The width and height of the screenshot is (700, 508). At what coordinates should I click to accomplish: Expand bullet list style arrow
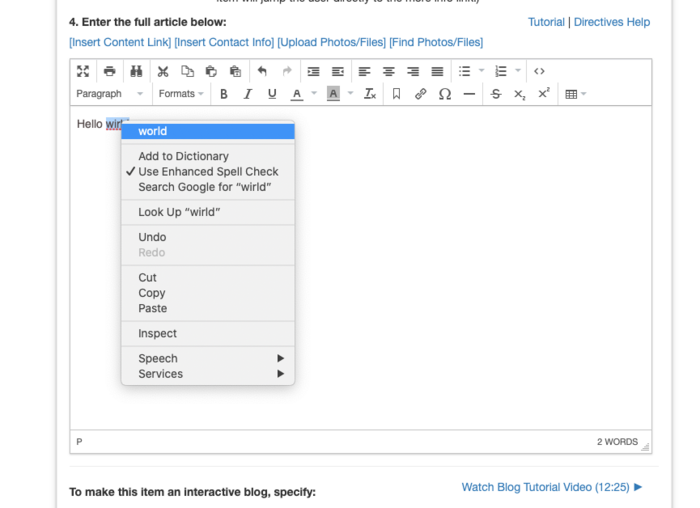[x=481, y=71]
